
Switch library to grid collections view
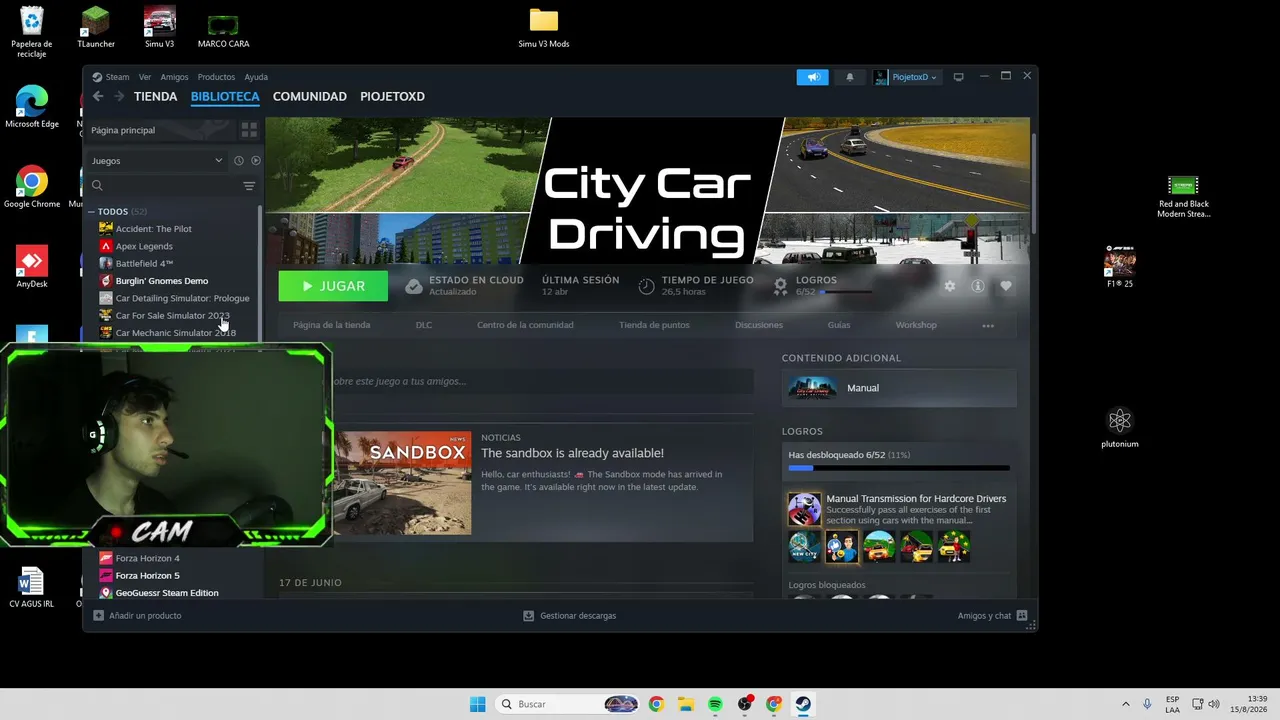tap(249, 130)
